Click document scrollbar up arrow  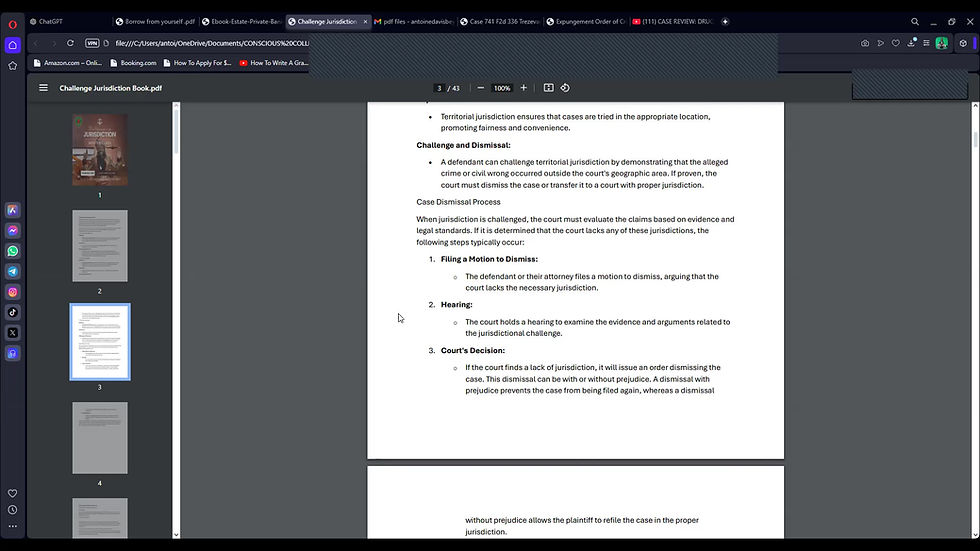975,106
